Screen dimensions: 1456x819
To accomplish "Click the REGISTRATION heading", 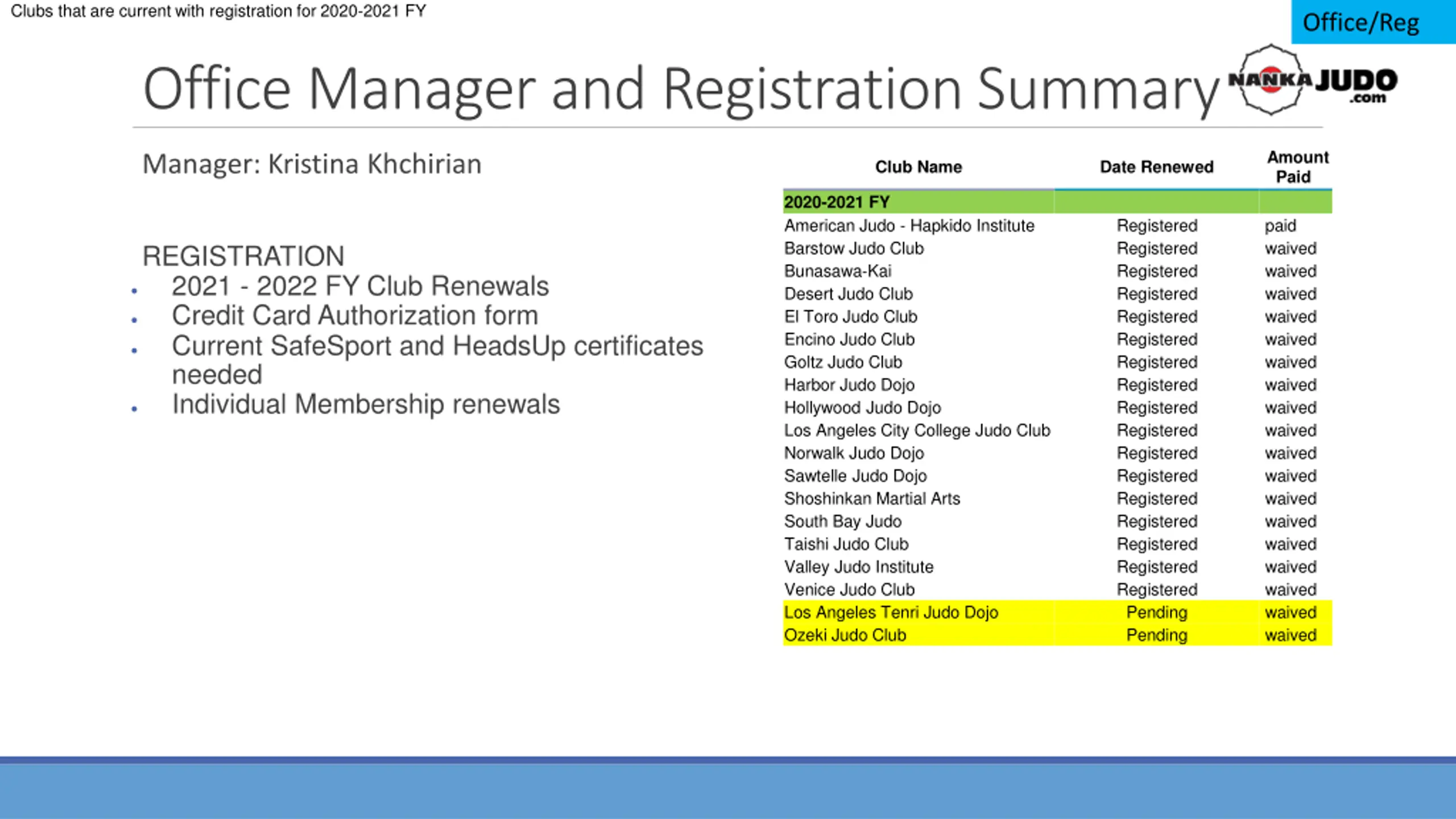I will tap(243, 256).
